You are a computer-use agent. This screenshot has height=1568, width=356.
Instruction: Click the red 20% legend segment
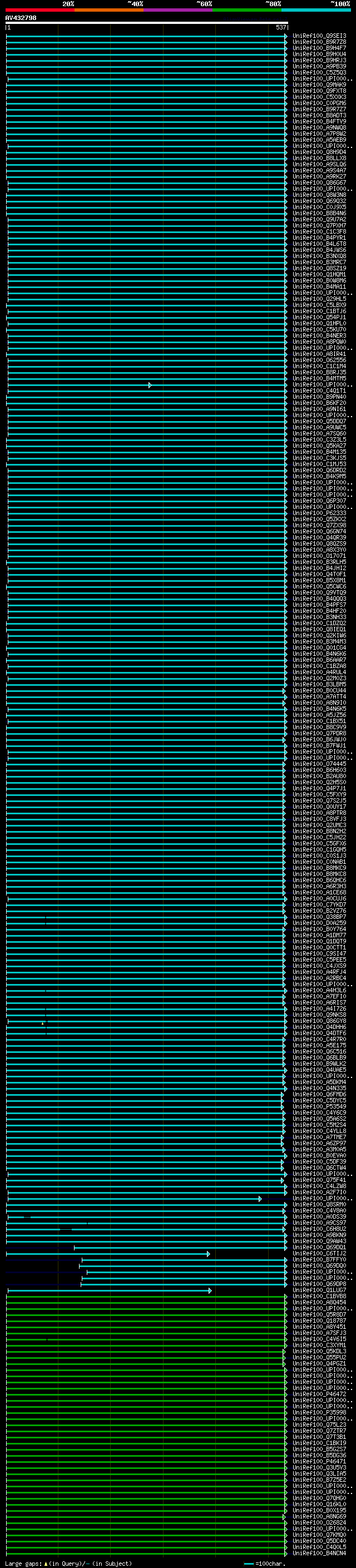point(40,10)
